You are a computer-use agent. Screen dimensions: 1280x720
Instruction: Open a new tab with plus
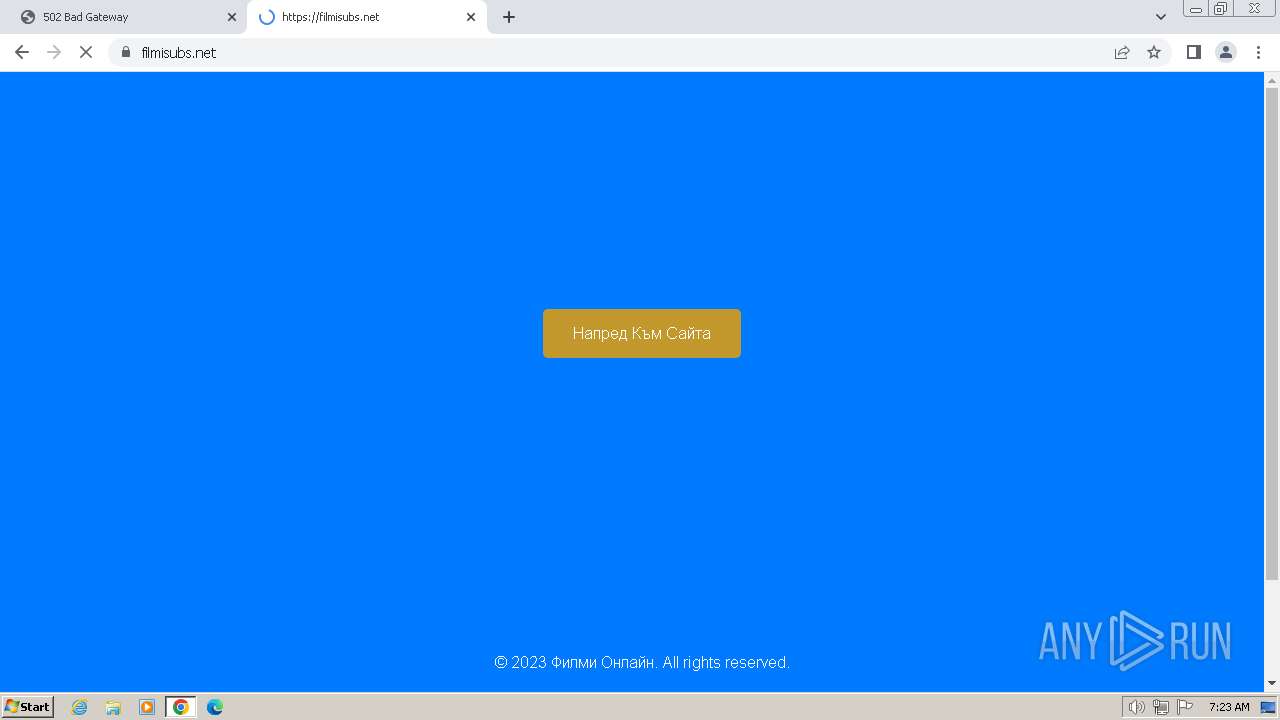(x=509, y=17)
